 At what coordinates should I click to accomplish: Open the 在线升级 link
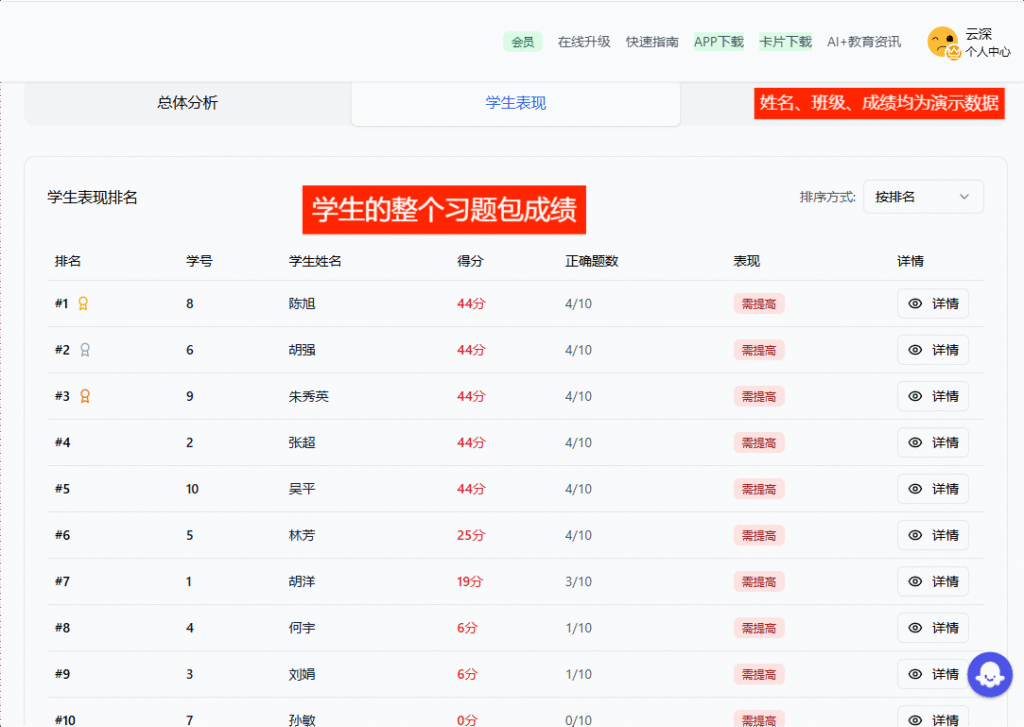(584, 42)
